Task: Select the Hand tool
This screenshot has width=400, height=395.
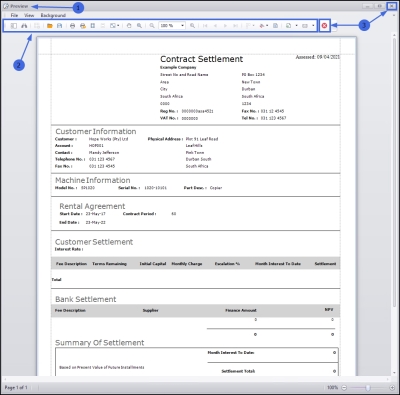Action: pos(129,26)
